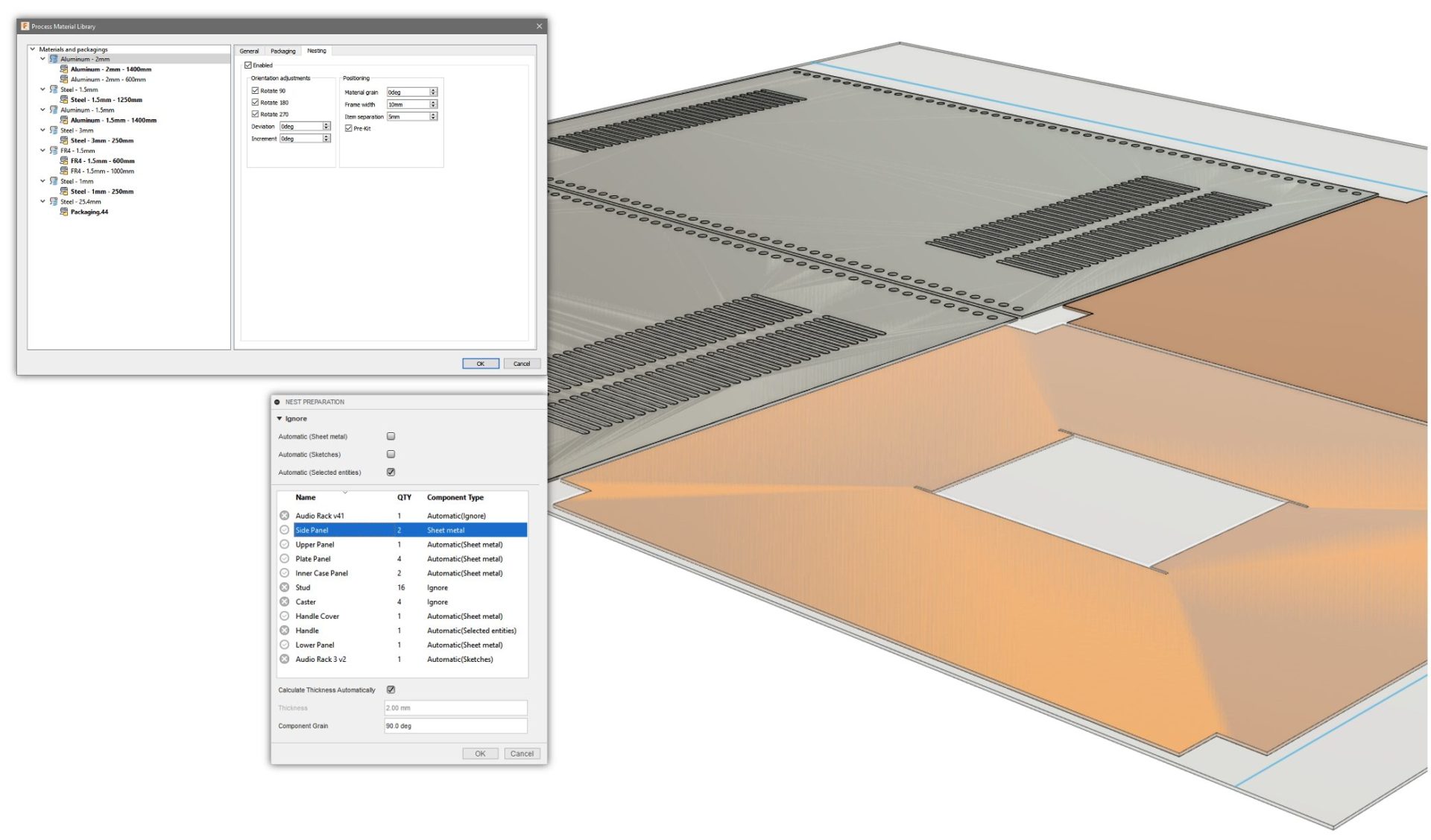Click the Upper Panel checkmark status icon
Screen dimensions: 1431x840
tap(284, 545)
